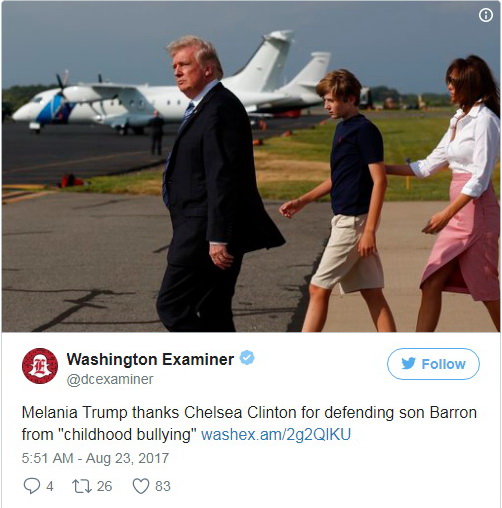
Task: Click the "childhood bullying" quoted text
Action: tap(127, 435)
